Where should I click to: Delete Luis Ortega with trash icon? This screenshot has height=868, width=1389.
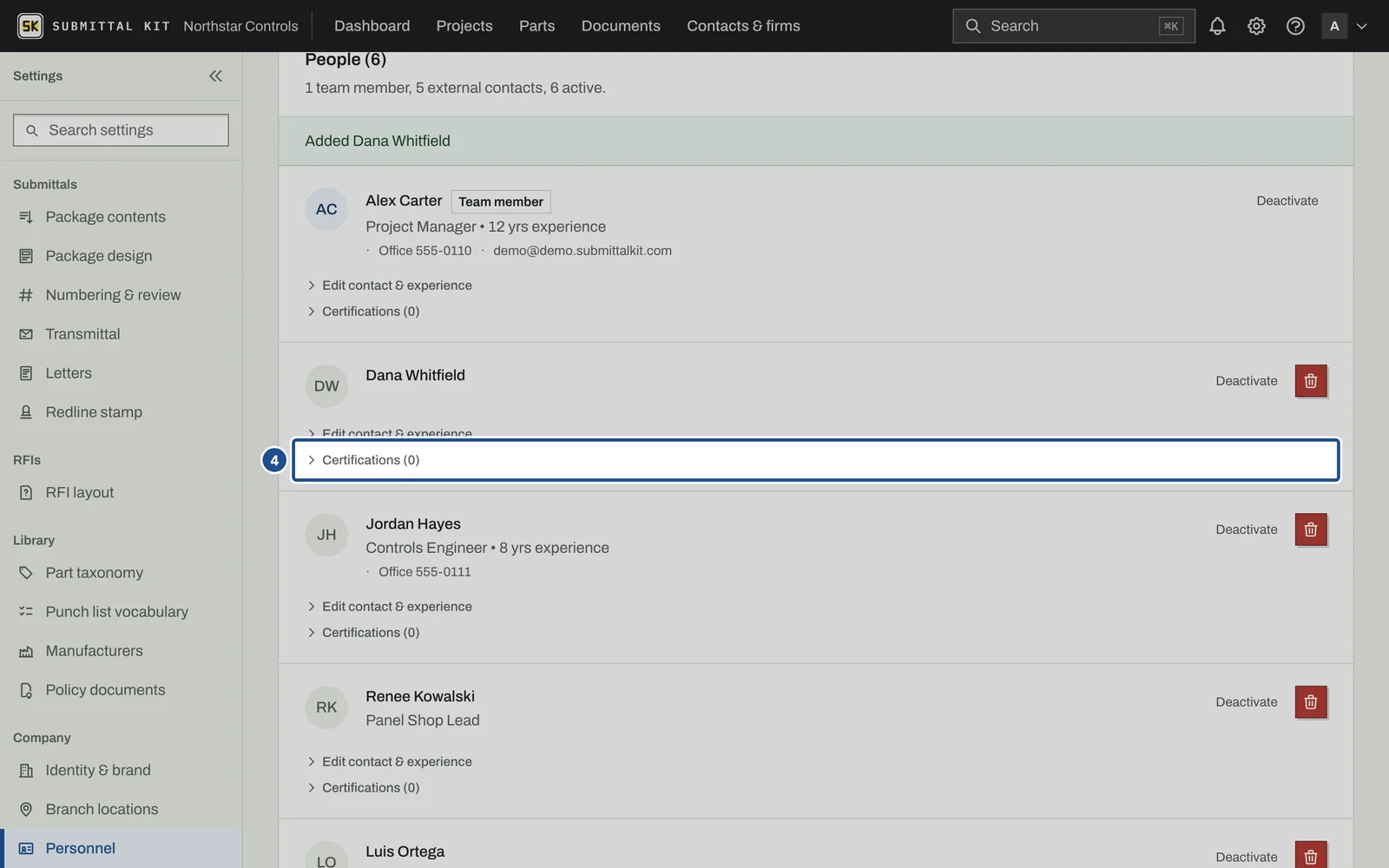1311,856
